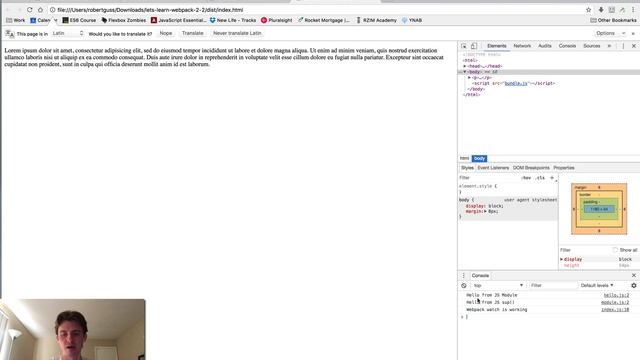
Task: Focus the console filter field
Action: click(553, 286)
